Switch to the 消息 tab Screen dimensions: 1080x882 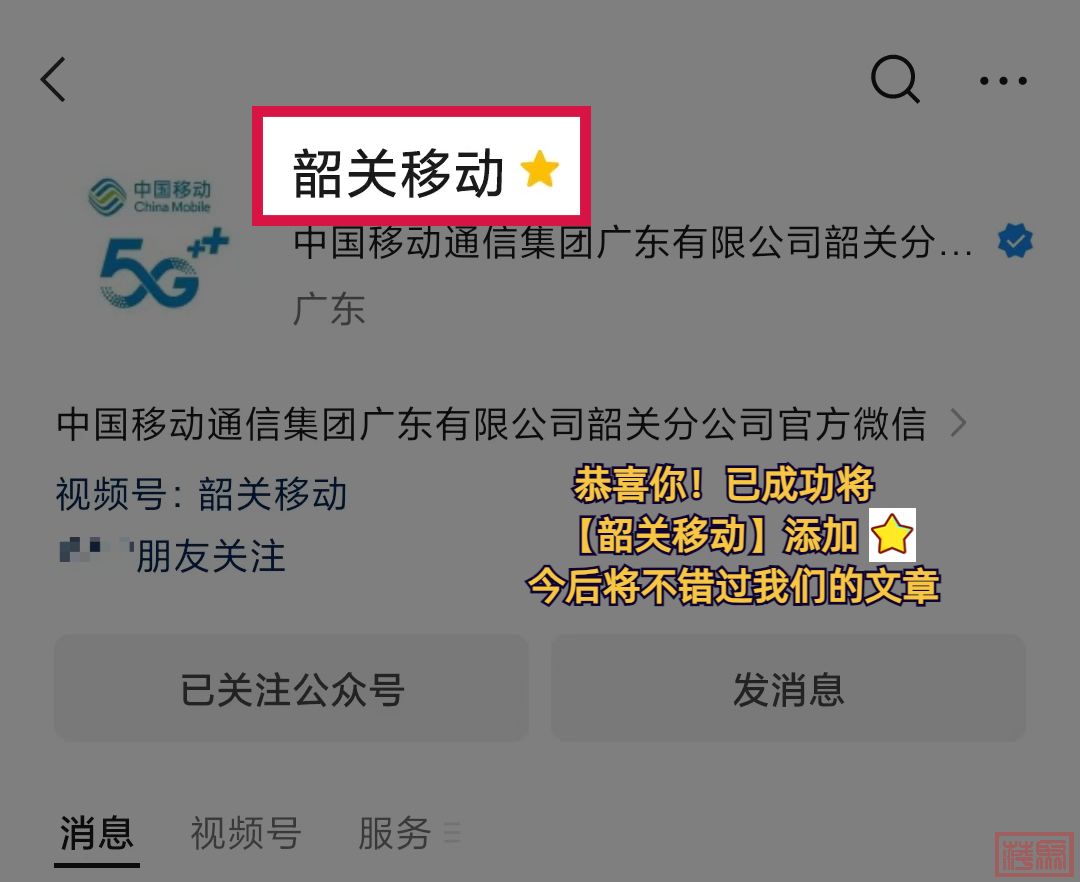(96, 833)
